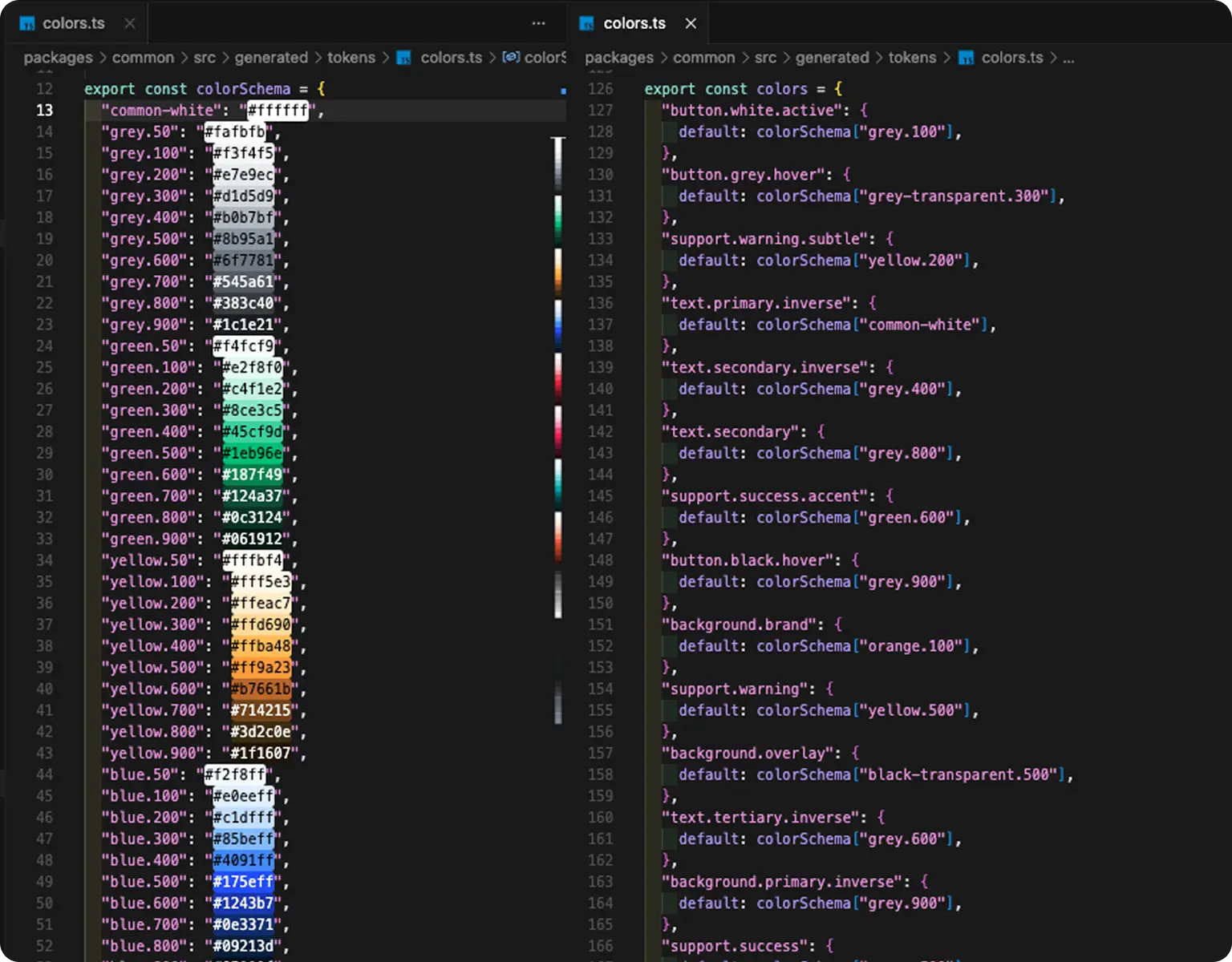This screenshot has width=1232, height=962.
Task: Click the TS file icon in the left breadcrumb
Action: point(404,58)
